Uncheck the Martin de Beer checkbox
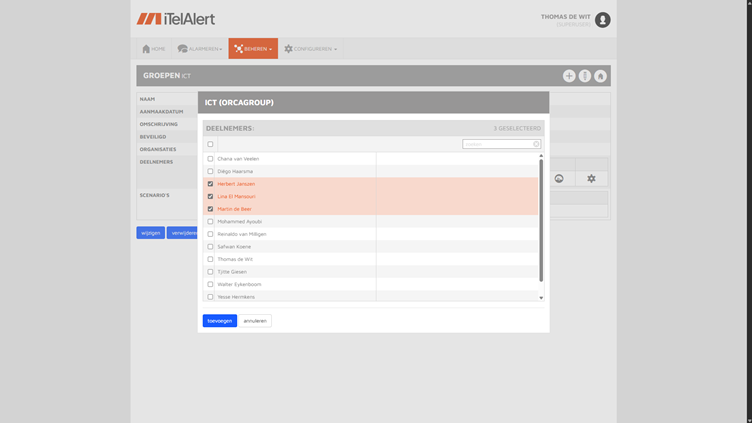 tap(210, 209)
